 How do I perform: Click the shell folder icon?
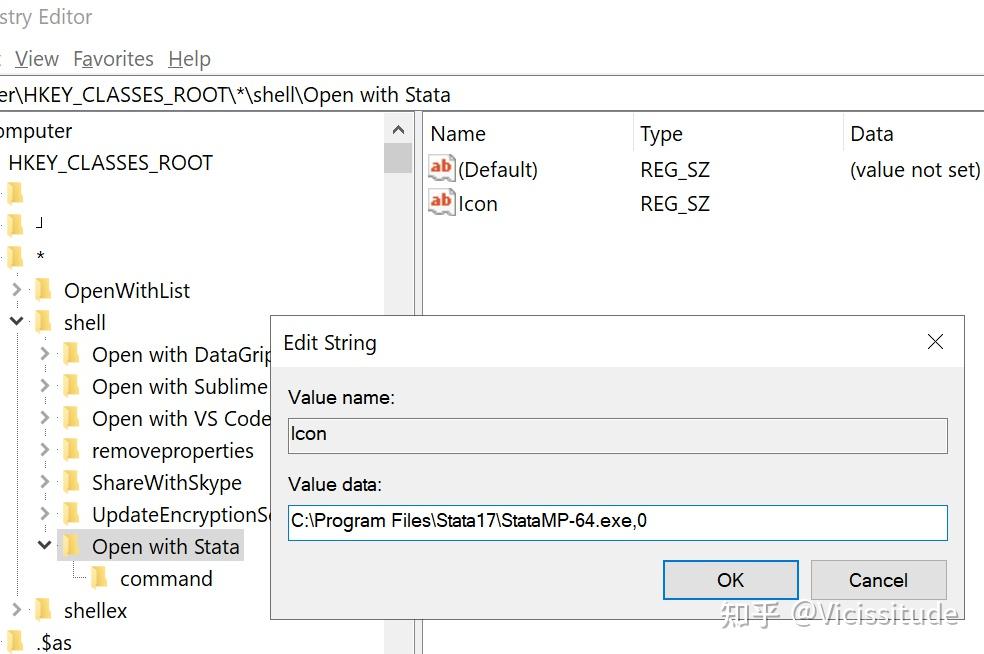click(x=43, y=323)
